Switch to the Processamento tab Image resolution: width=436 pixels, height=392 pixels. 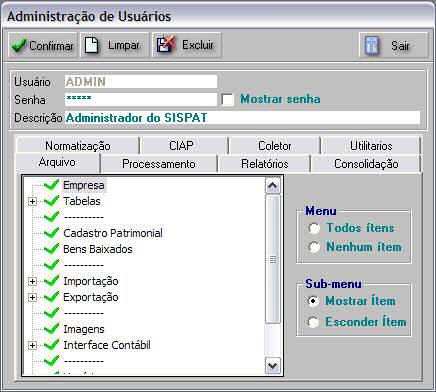click(159, 164)
